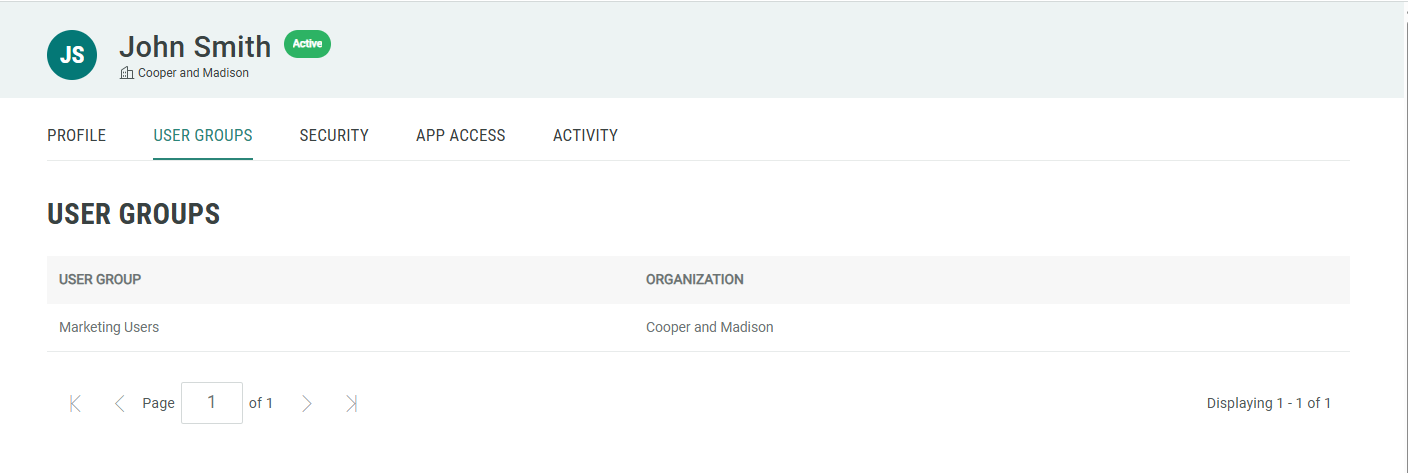Open the App Access tab
1408x473 pixels.
coord(461,135)
